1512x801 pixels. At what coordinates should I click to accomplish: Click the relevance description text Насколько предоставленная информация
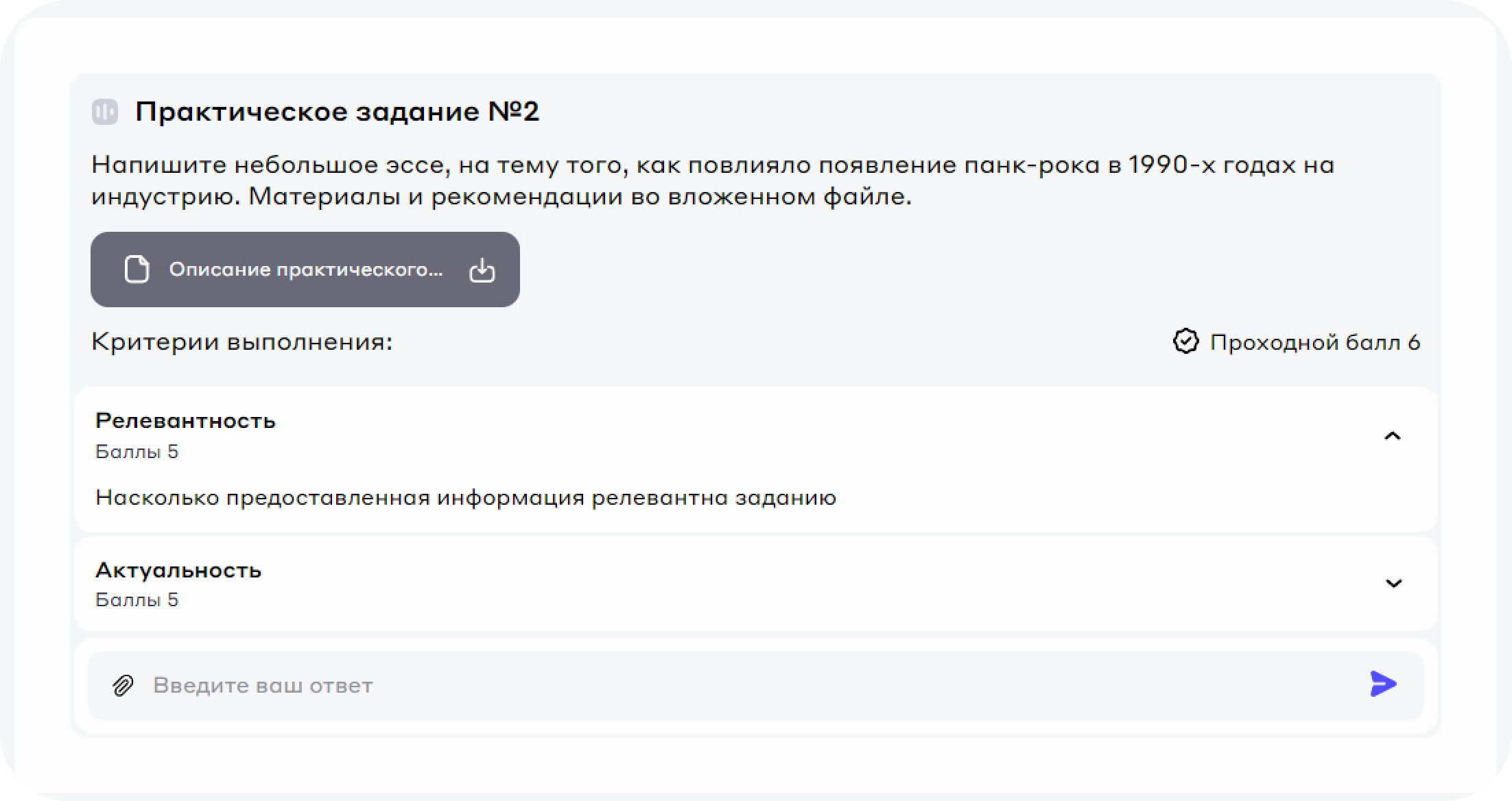(x=465, y=497)
